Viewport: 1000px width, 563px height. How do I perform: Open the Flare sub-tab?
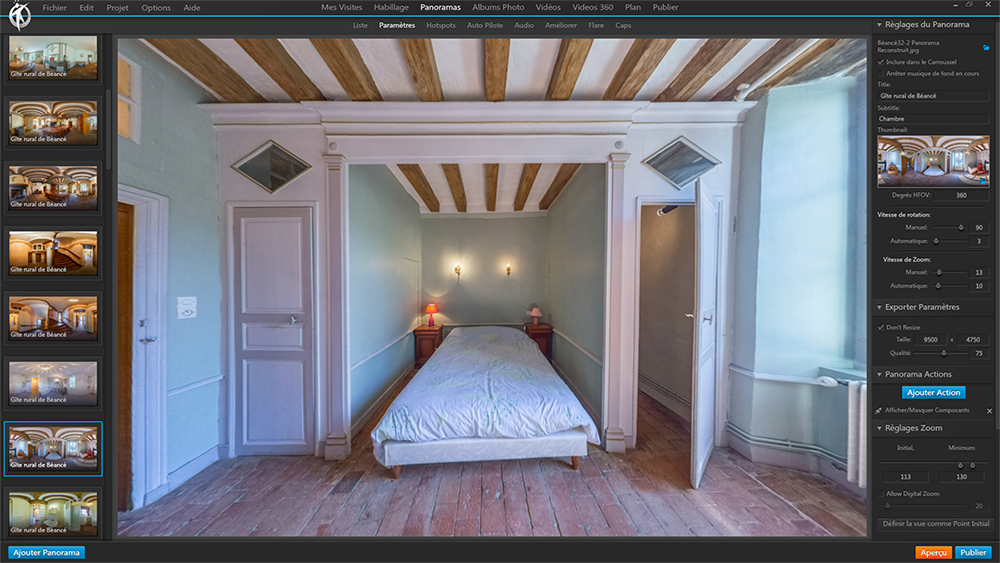pyautogui.click(x=596, y=26)
